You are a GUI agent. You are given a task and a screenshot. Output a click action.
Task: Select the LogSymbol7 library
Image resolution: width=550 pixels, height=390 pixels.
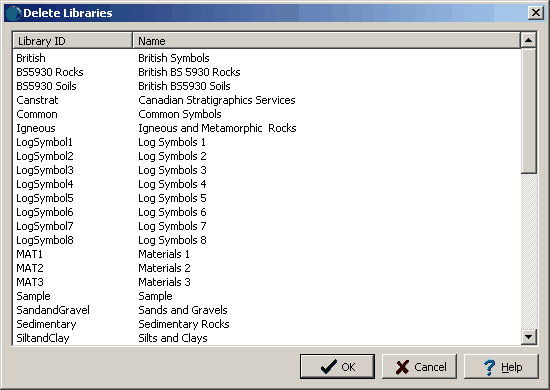(x=267, y=226)
